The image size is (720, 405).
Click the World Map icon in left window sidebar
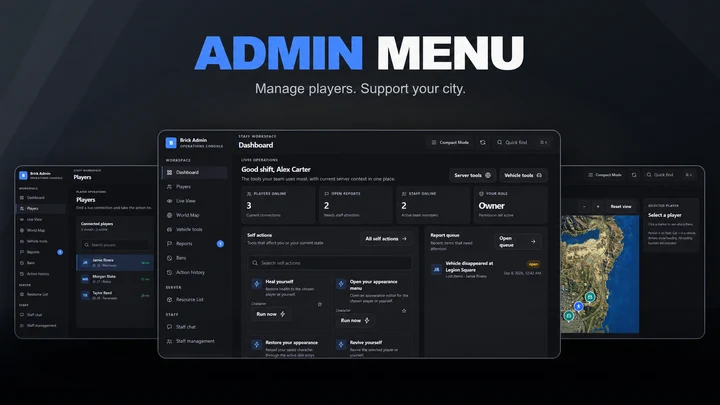(22, 231)
